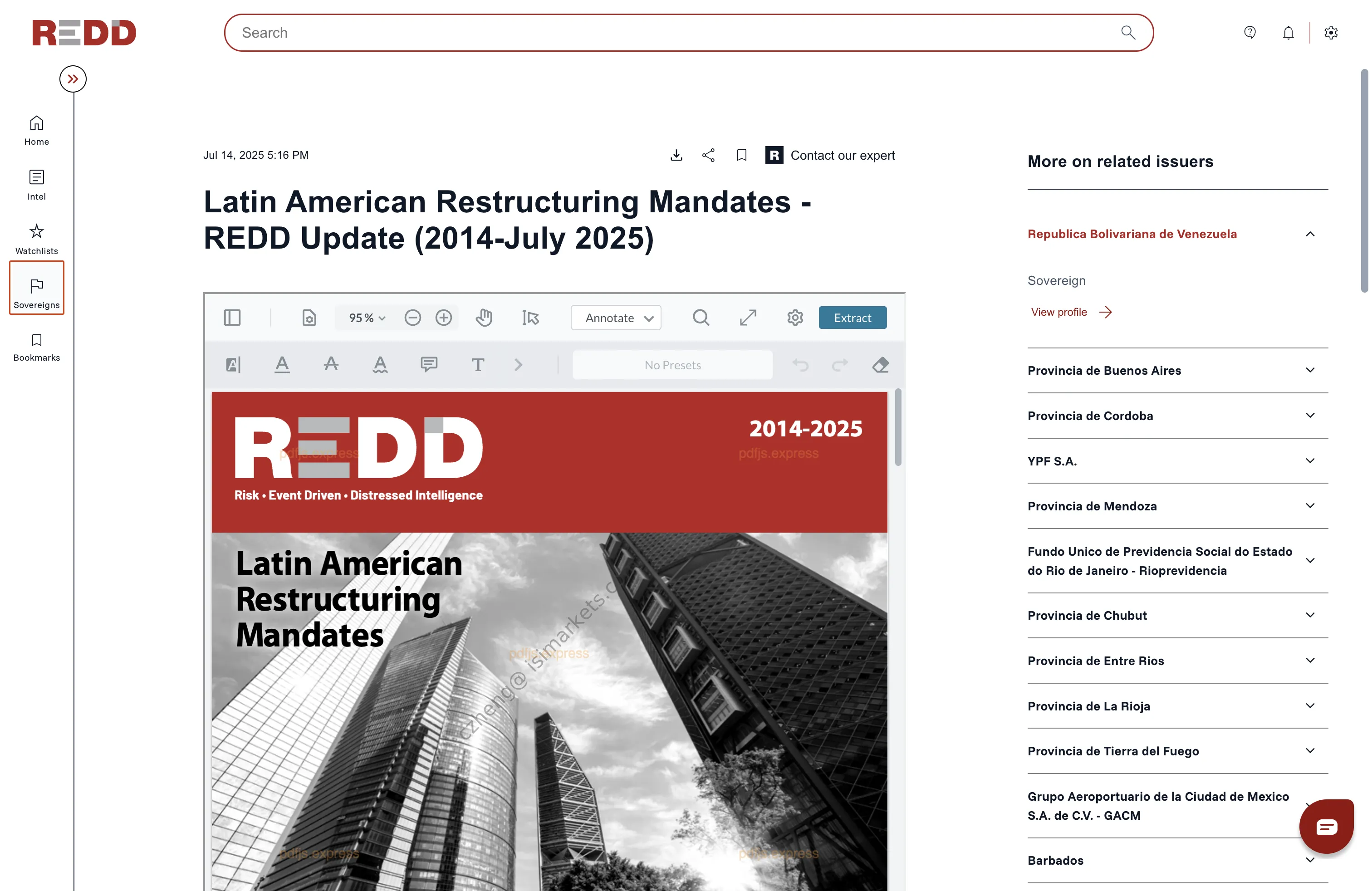Open the Annotate dropdown
Screen dimensions: 1372x891
click(616, 318)
